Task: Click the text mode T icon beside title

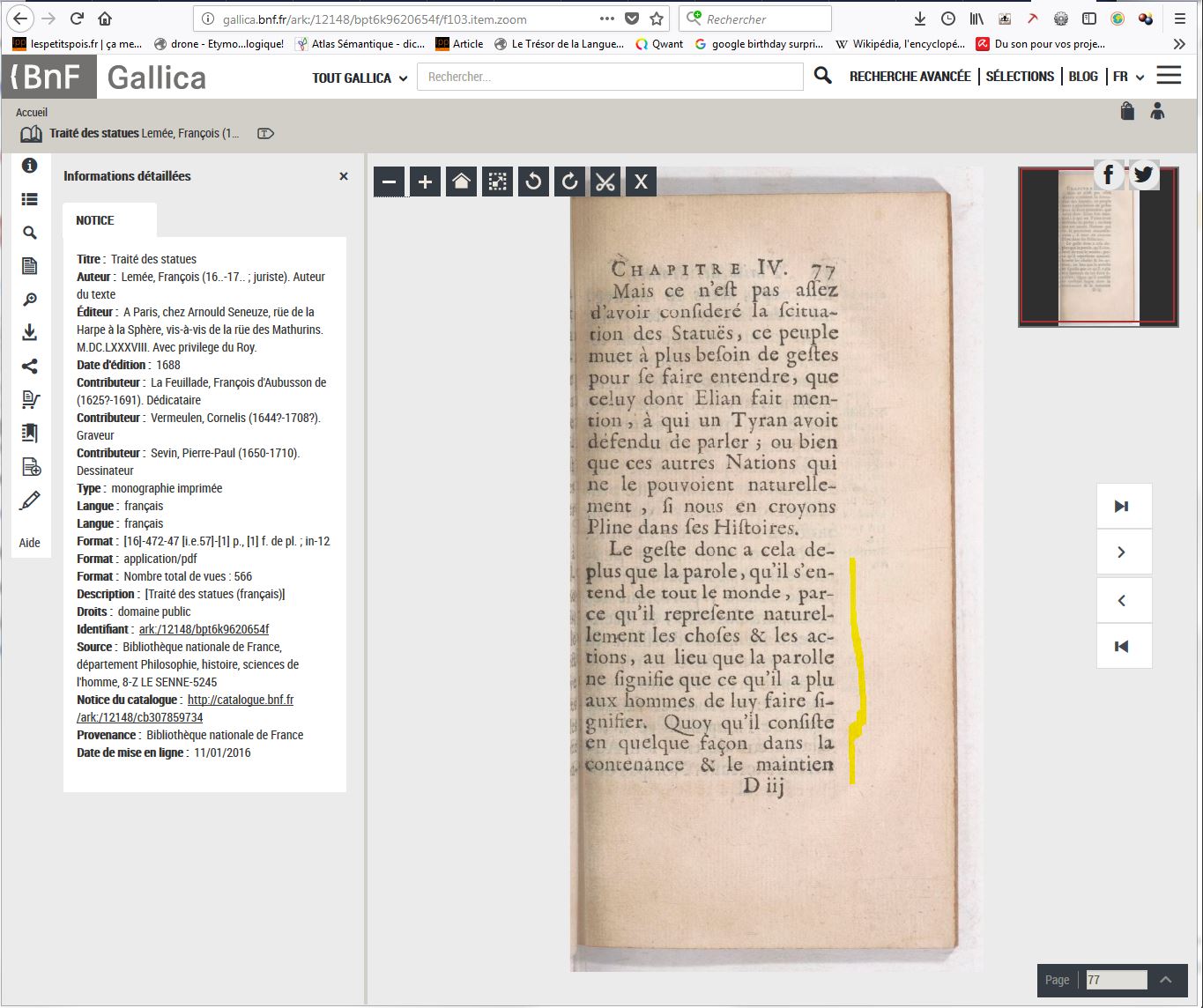Action: click(x=265, y=133)
